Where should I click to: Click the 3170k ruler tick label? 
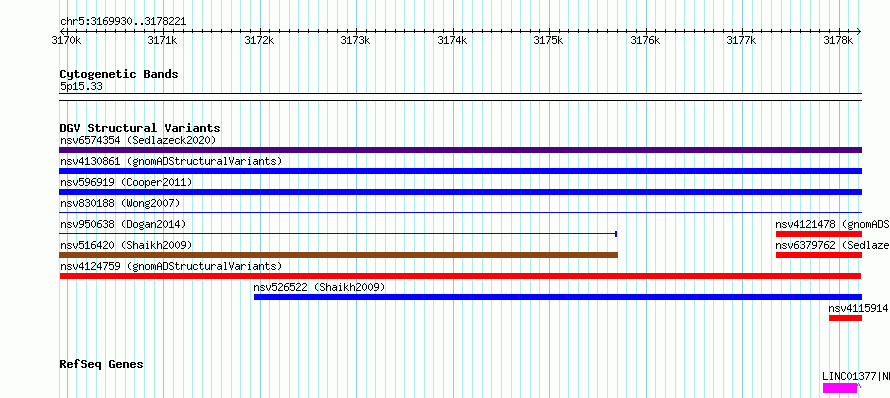[x=66, y=41]
